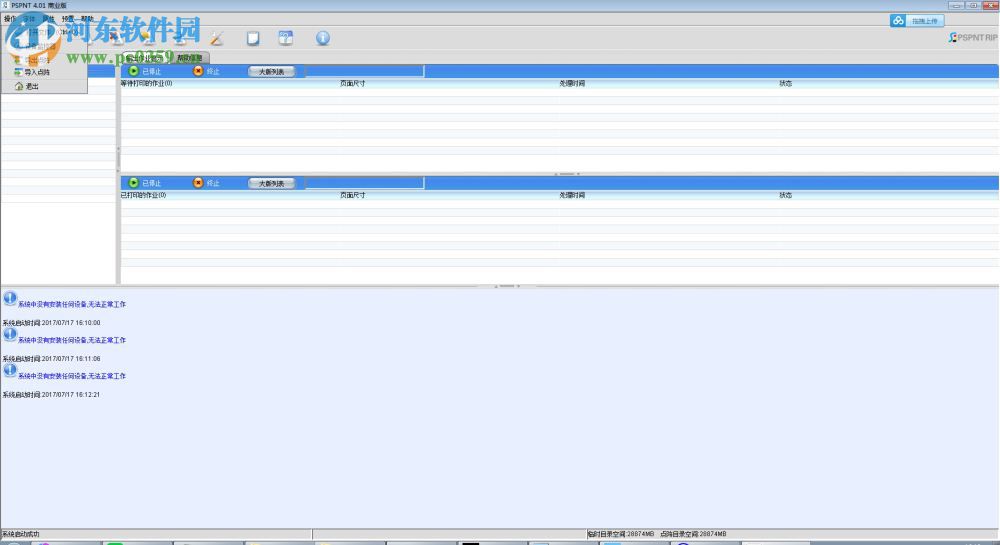Click the refresh list button in printed jobs panel
The height and width of the screenshot is (545, 1000).
tap(272, 183)
